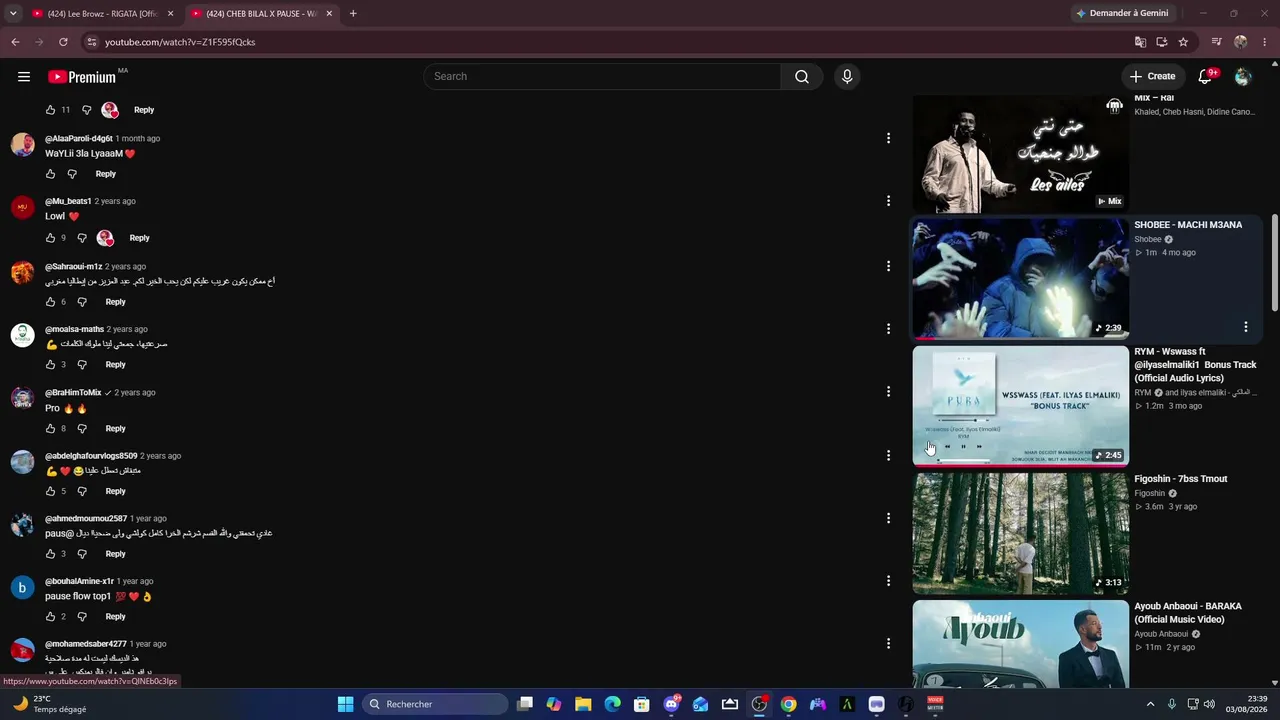Image resolution: width=1280 pixels, height=720 pixels.
Task: Reply to the 'pause flow top1' comment
Action: pyautogui.click(x=116, y=617)
